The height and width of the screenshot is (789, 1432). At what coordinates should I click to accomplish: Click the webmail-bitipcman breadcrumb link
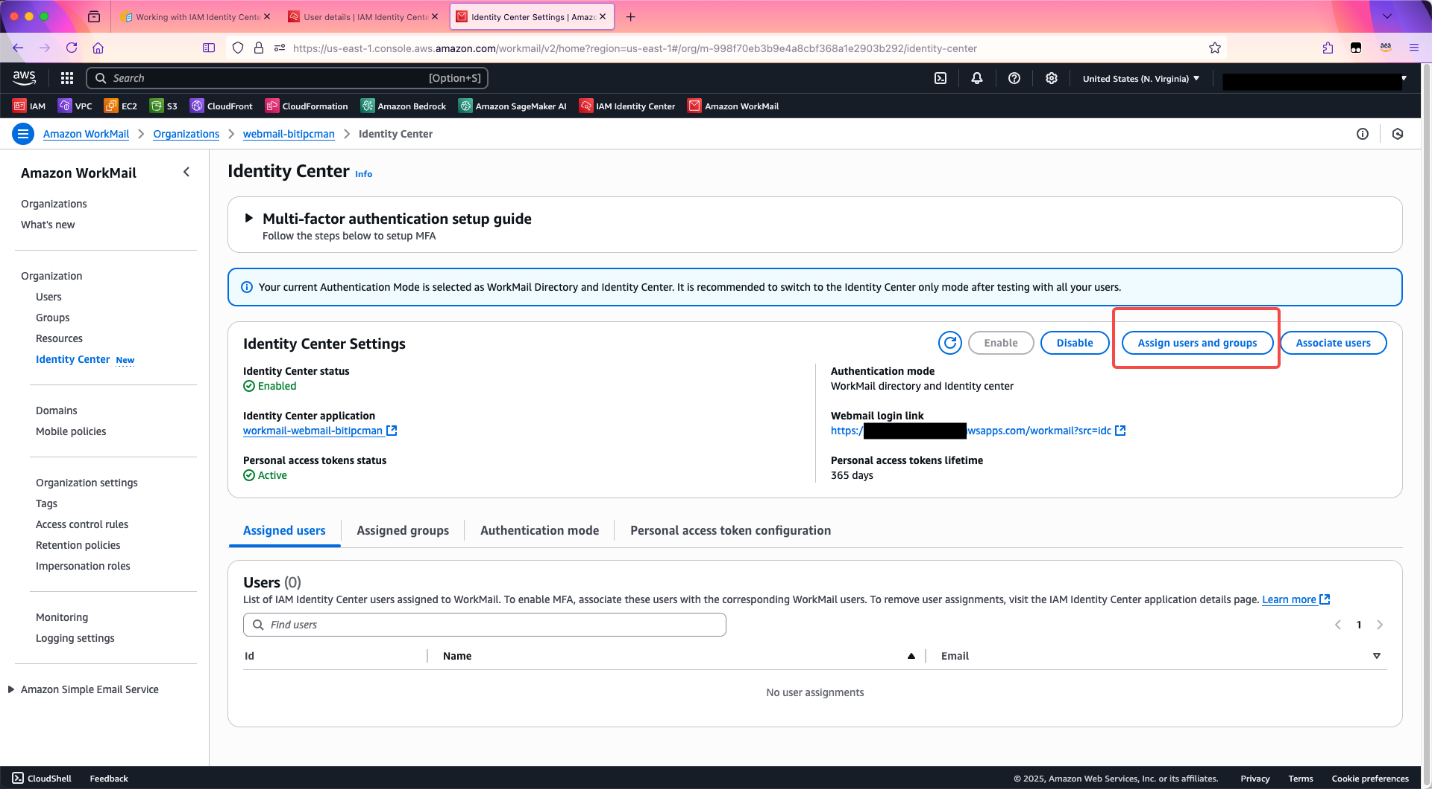[x=289, y=134]
